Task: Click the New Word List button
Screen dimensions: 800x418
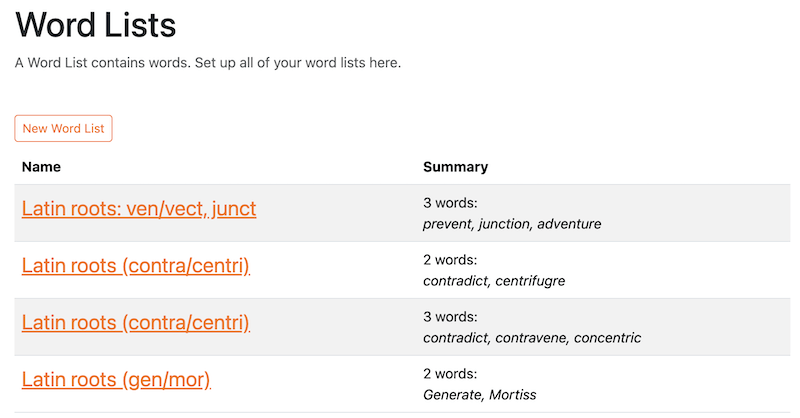Action: click(x=63, y=129)
